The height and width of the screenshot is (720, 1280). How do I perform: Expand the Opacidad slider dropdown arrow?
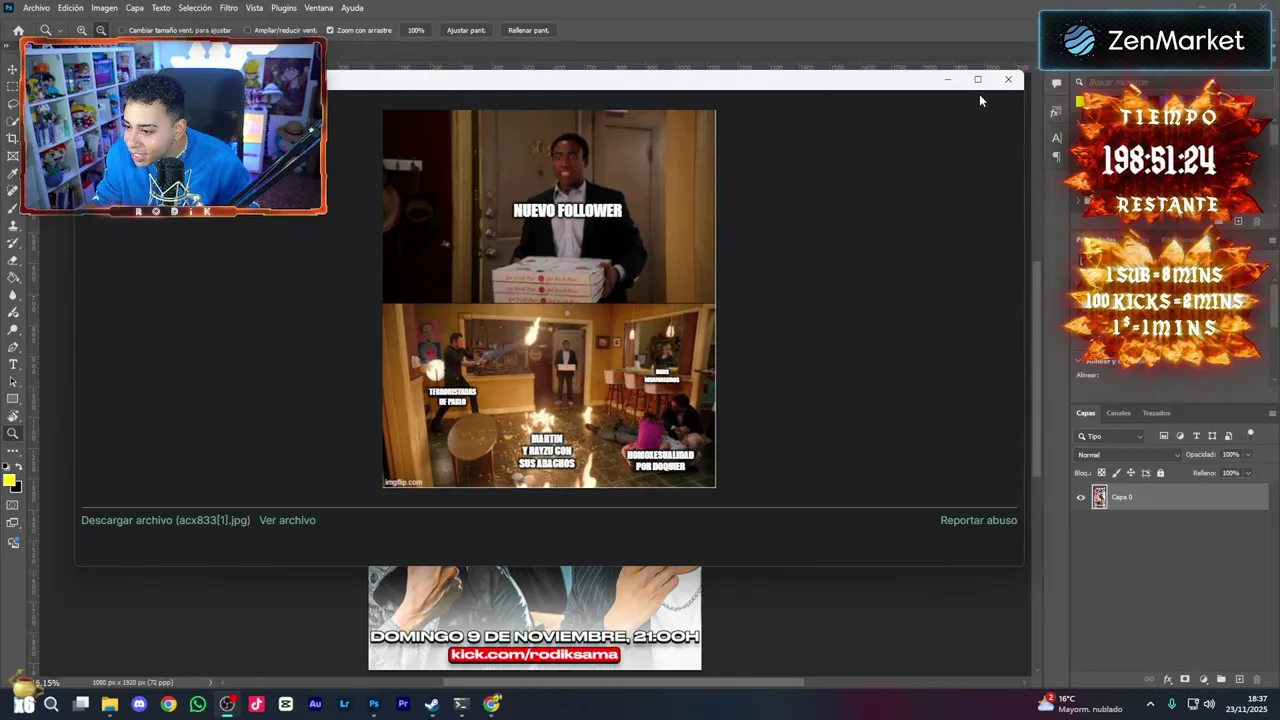point(1247,455)
